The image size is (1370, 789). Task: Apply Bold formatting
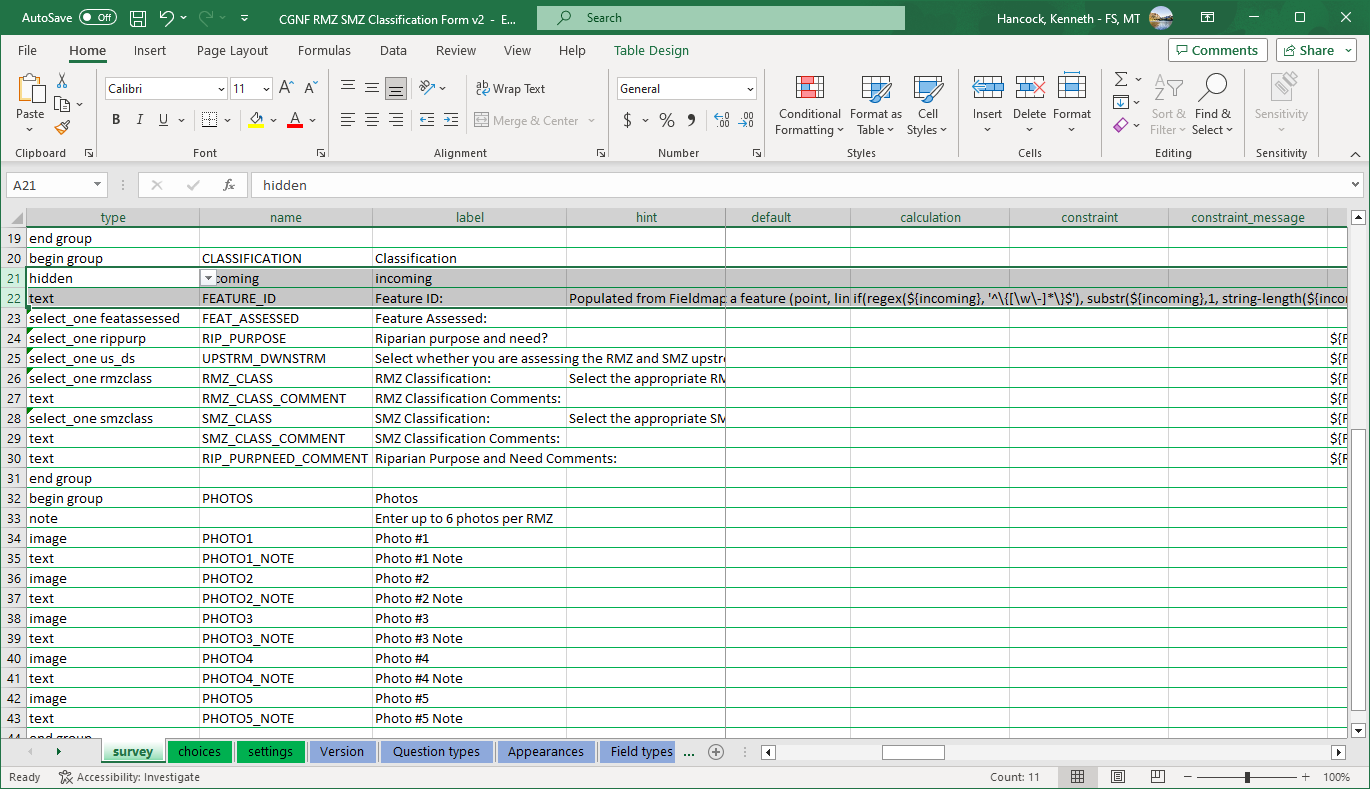point(116,120)
